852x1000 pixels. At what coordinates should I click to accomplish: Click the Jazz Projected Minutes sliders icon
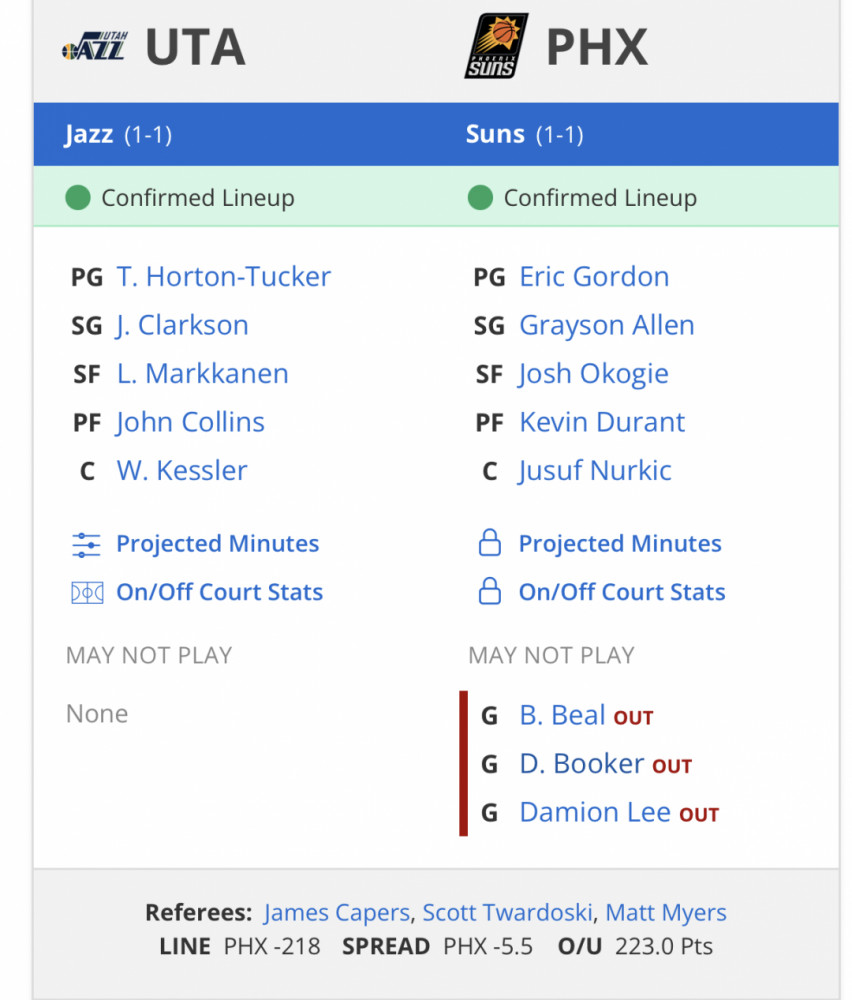click(86, 545)
